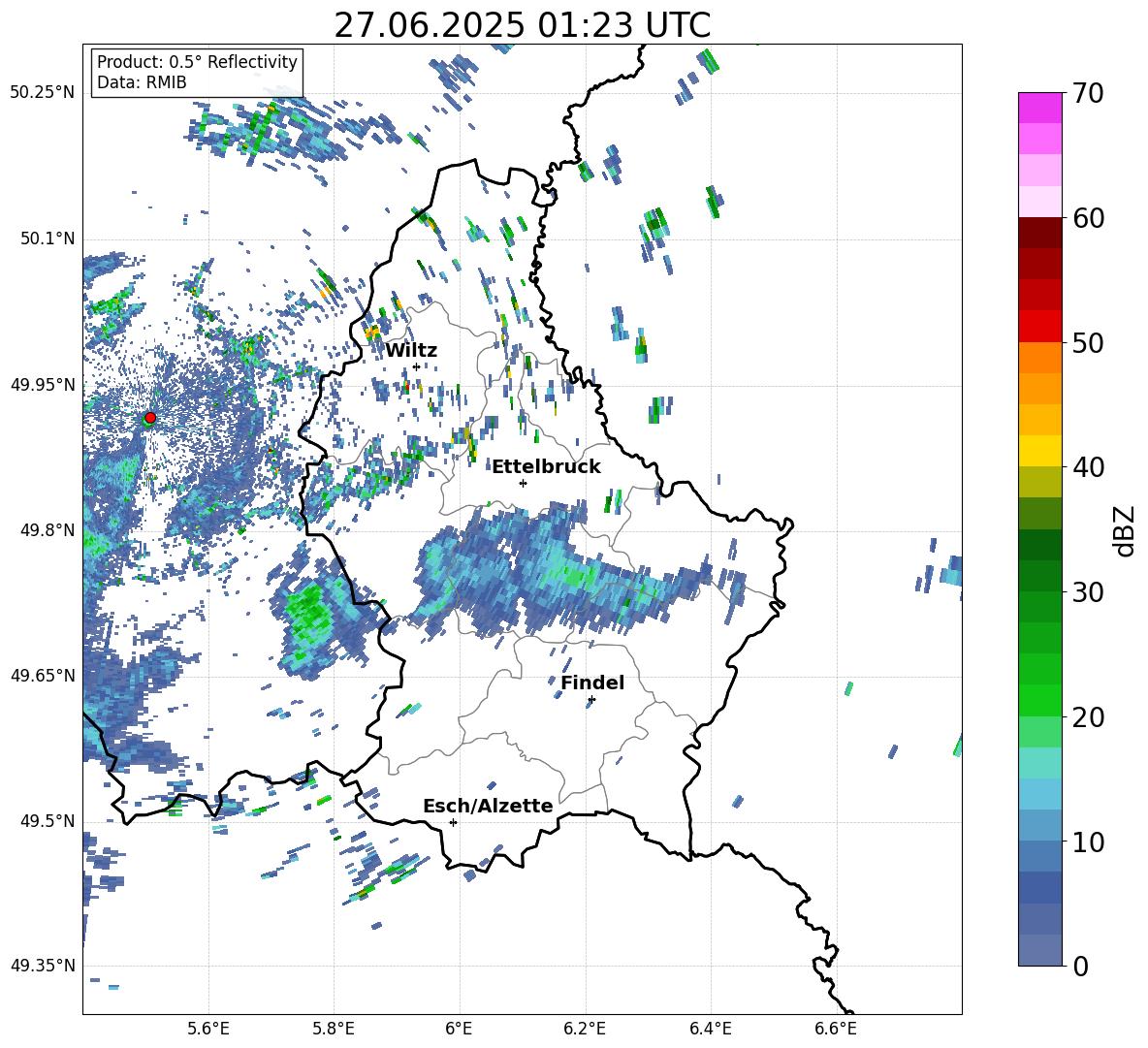Click the 50.25°N latitude tick label
The image size is (1148, 1048).
pyautogui.click(x=43, y=93)
